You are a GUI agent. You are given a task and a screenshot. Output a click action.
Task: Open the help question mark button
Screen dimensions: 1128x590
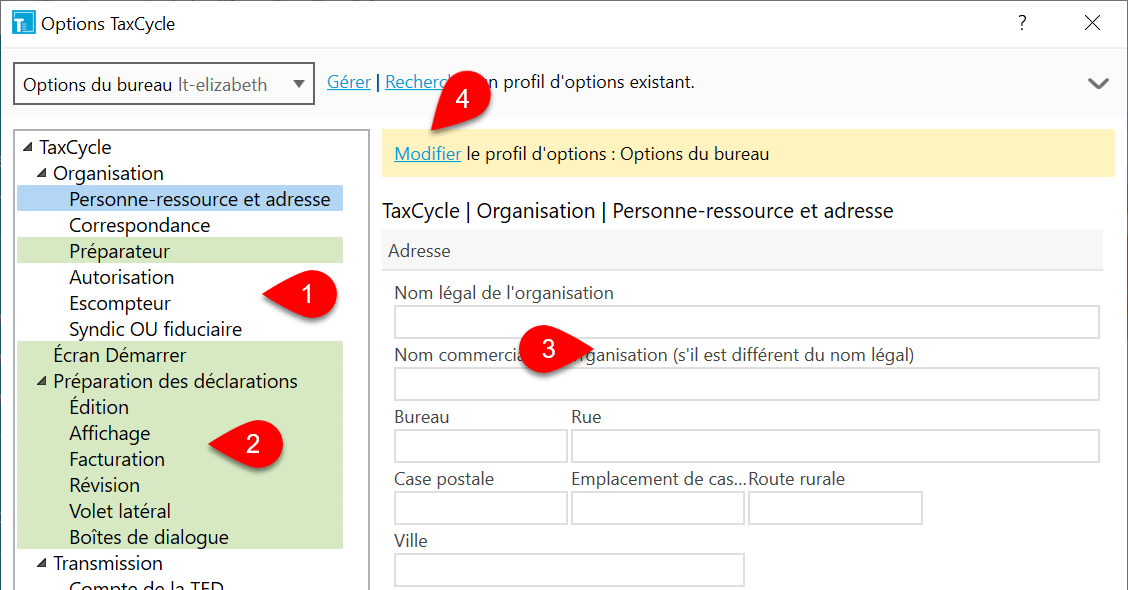1022,23
